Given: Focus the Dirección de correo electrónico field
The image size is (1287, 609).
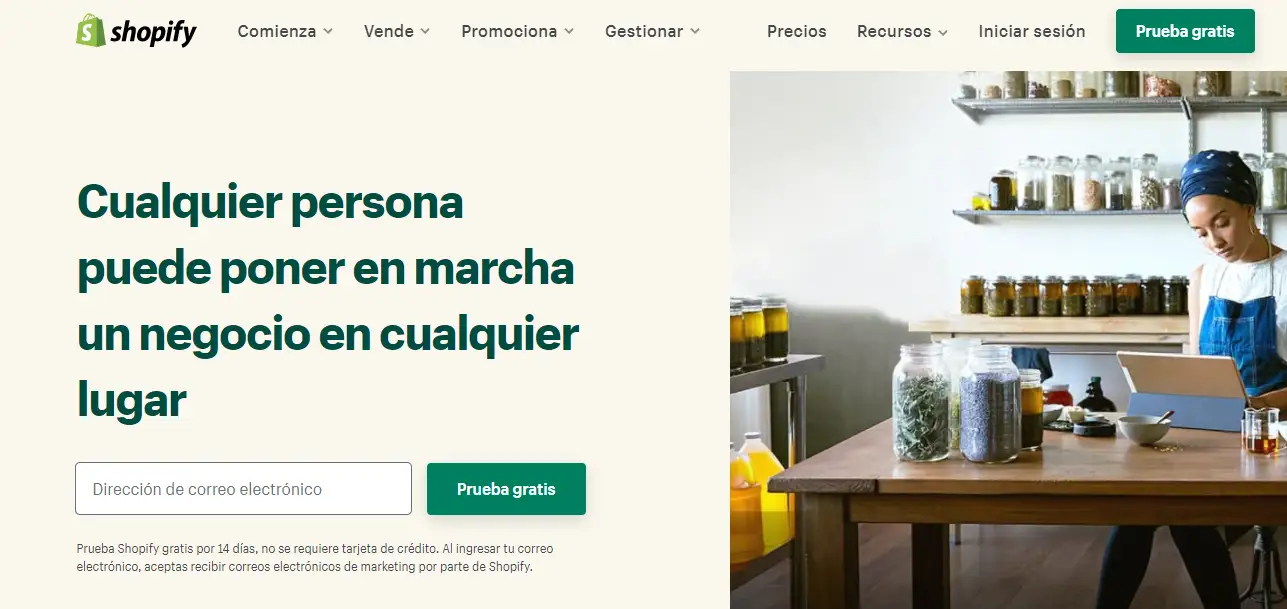Looking at the screenshot, I should 243,489.
